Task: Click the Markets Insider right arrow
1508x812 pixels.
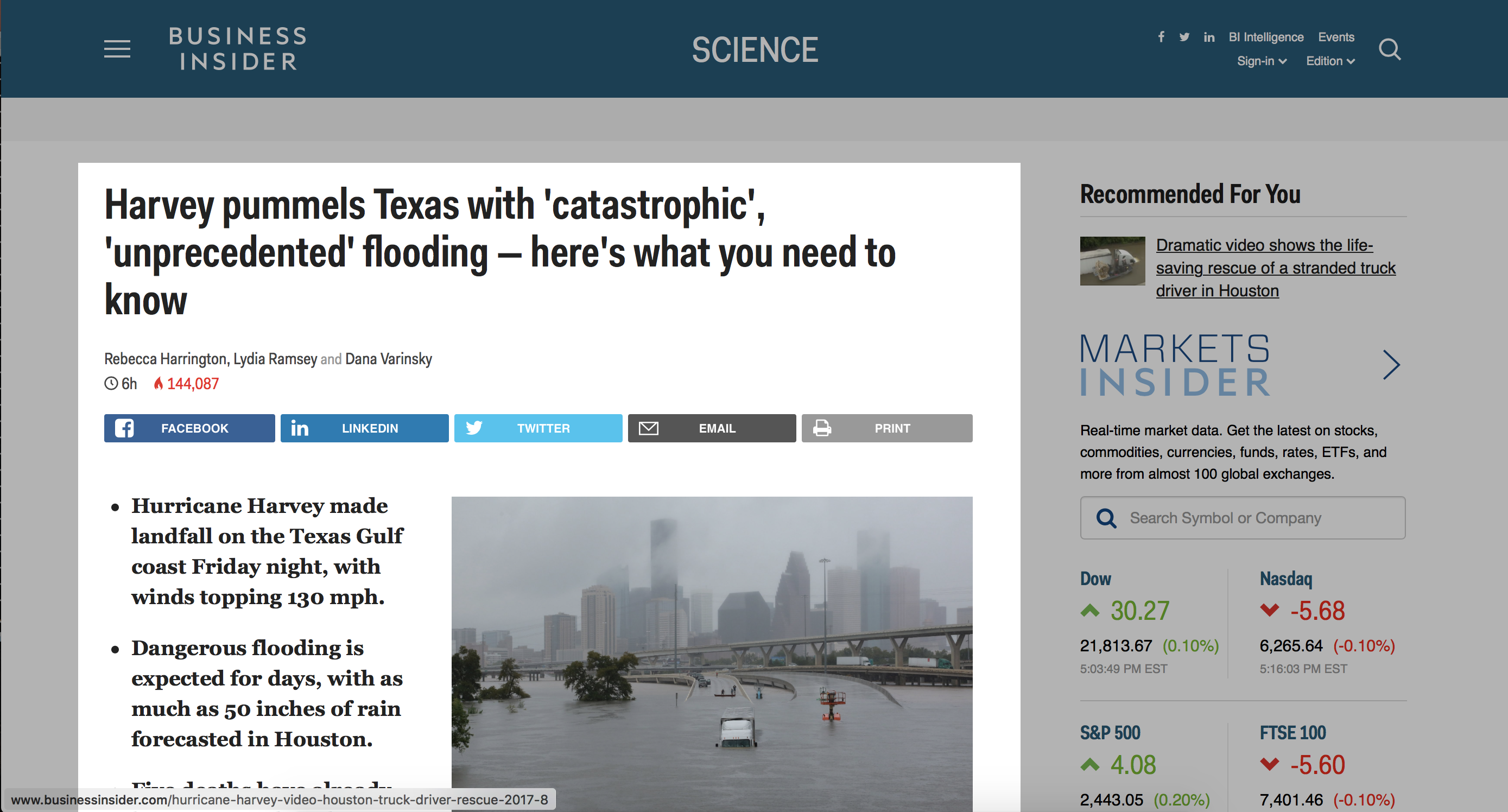Action: point(1391,365)
